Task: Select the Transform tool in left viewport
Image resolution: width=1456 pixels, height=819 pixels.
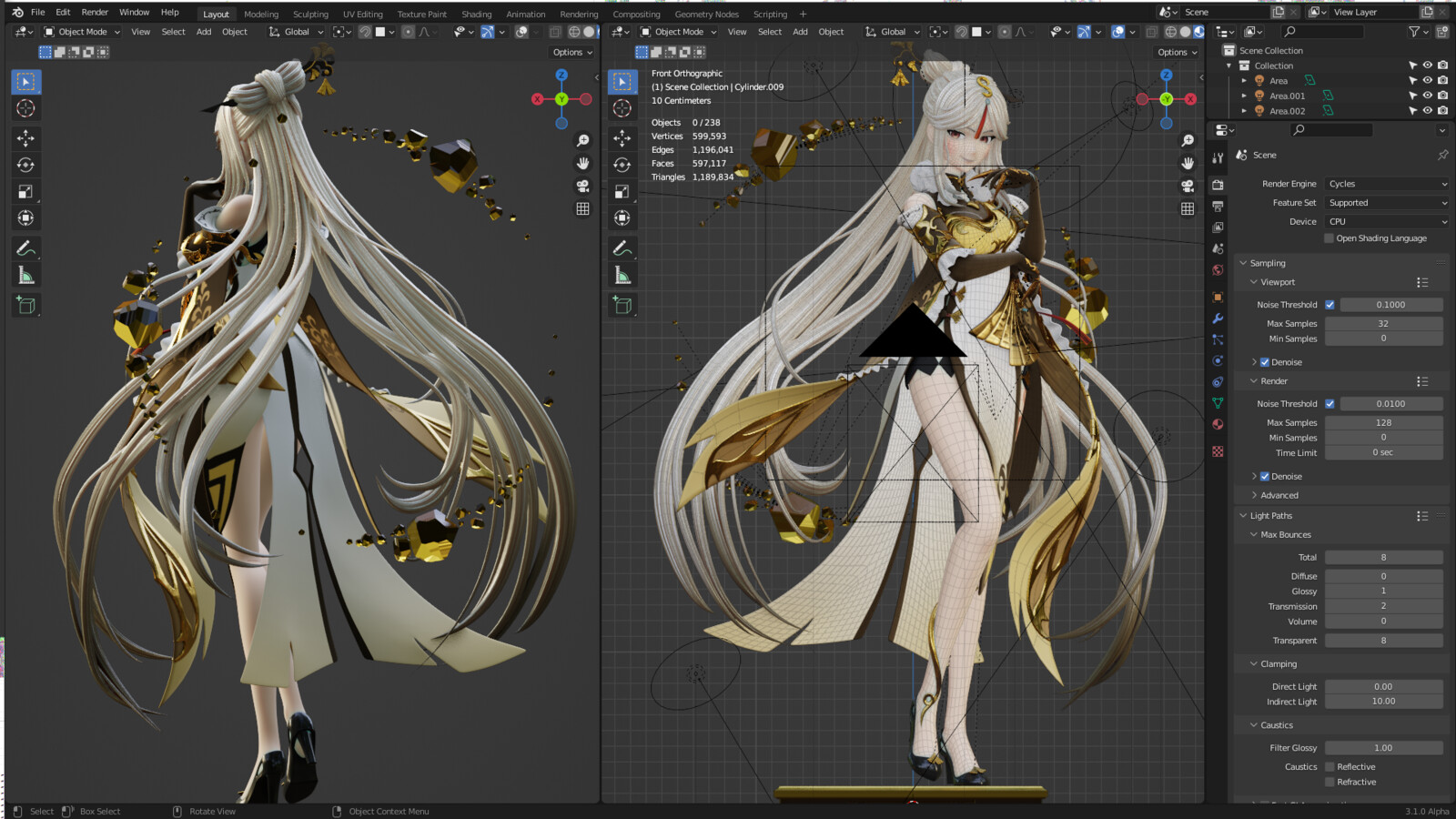Action: [25, 217]
